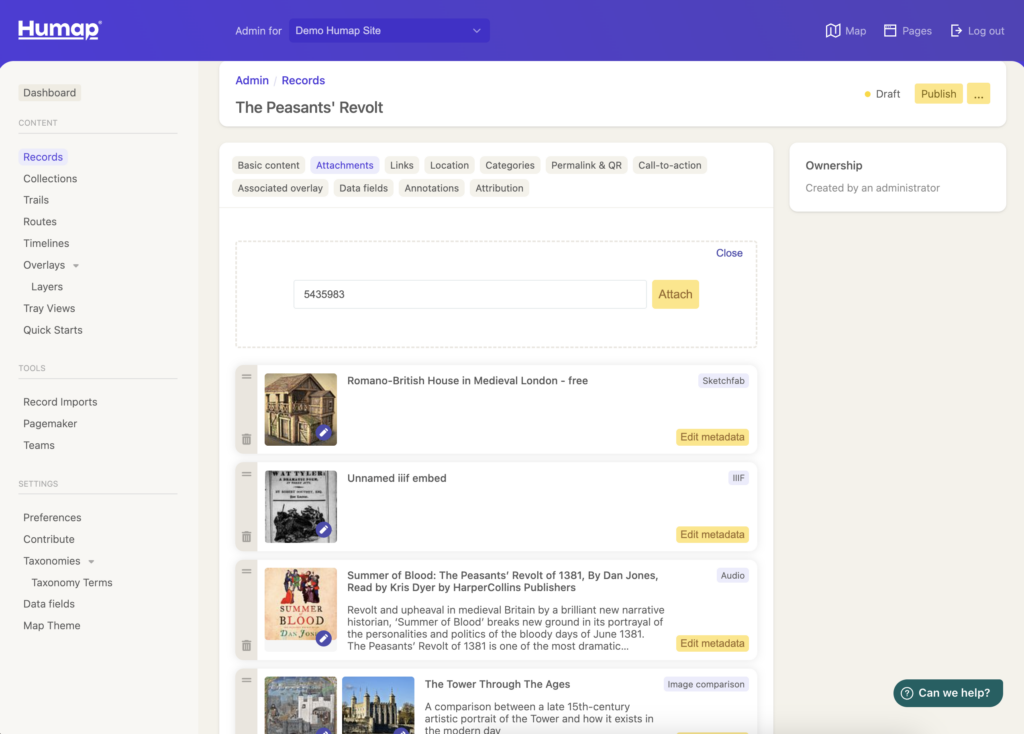Image resolution: width=1024 pixels, height=734 pixels.
Task: Click the pencil edit icon on Summer of Blood thumbnail
Action: 323,637
